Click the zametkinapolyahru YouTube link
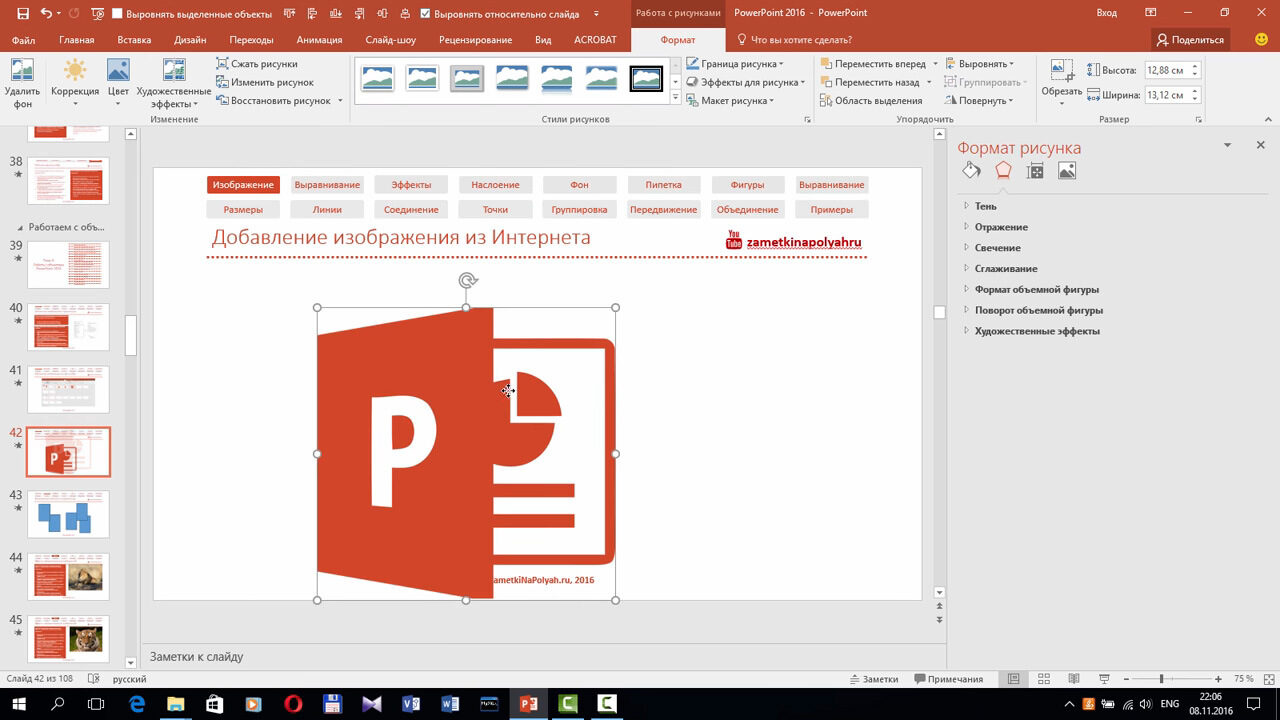Image resolution: width=1280 pixels, height=720 pixels. point(803,242)
